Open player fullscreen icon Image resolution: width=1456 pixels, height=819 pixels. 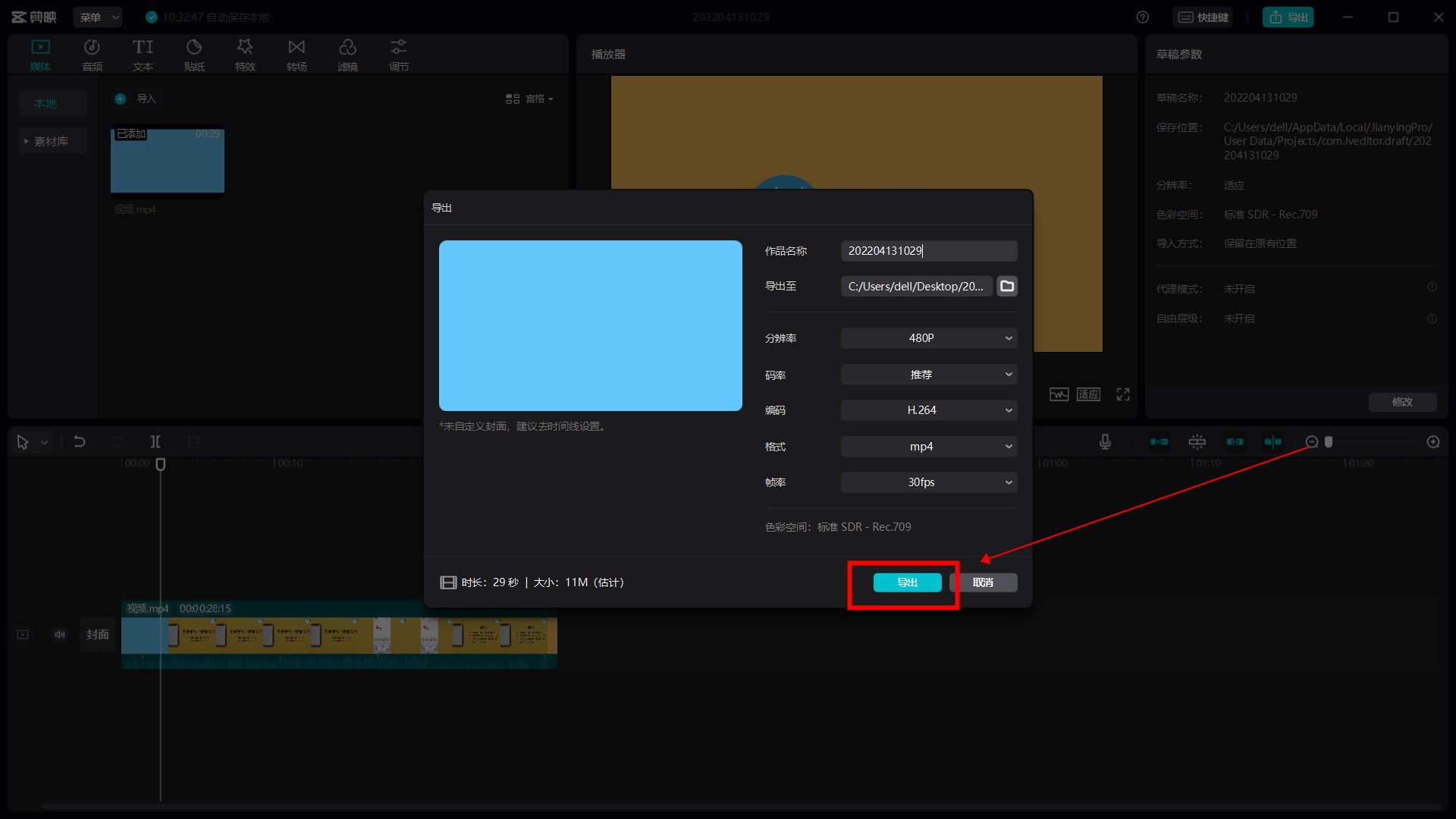1123,394
